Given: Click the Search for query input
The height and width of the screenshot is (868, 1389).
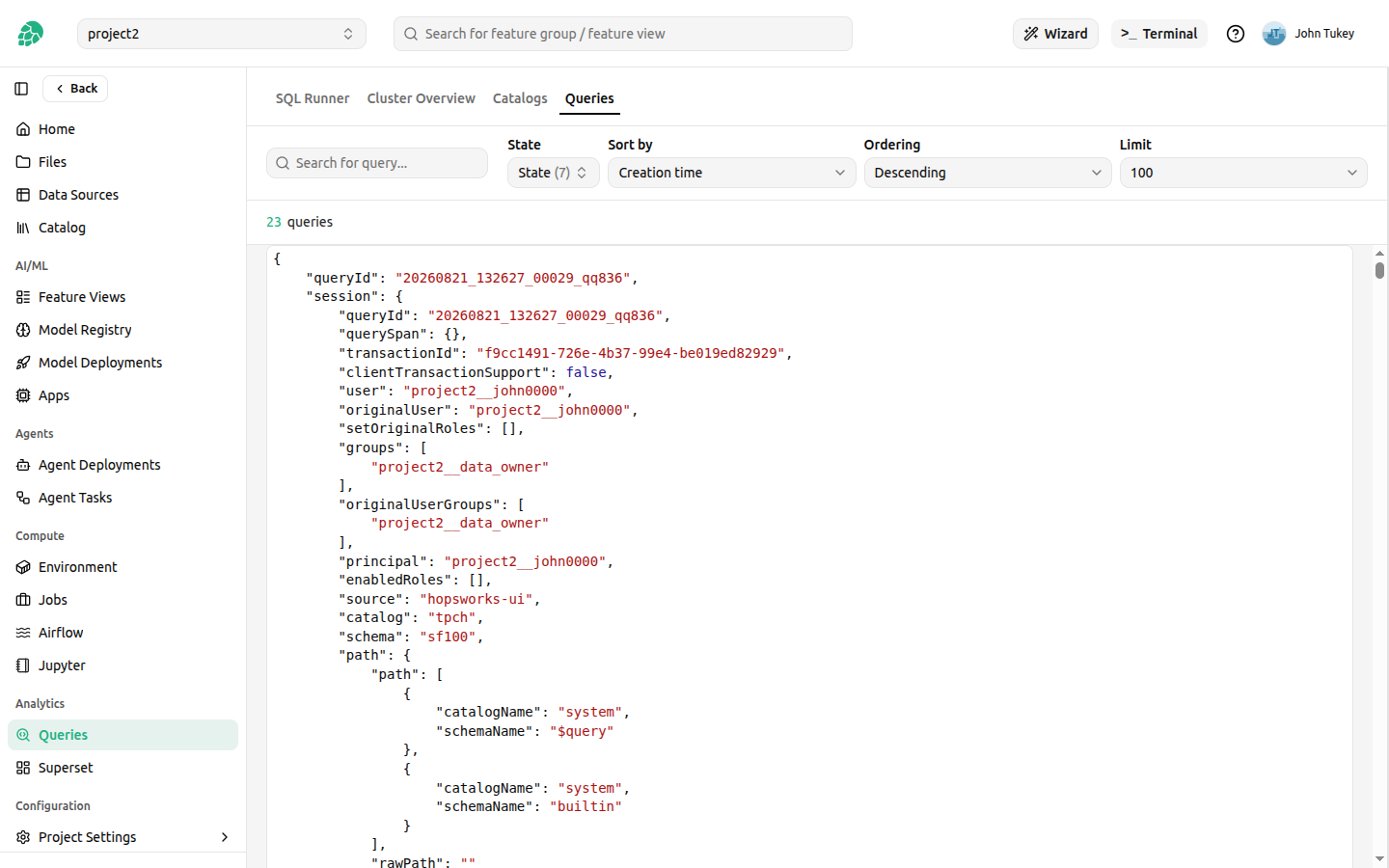Looking at the screenshot, I should [377, 163].
